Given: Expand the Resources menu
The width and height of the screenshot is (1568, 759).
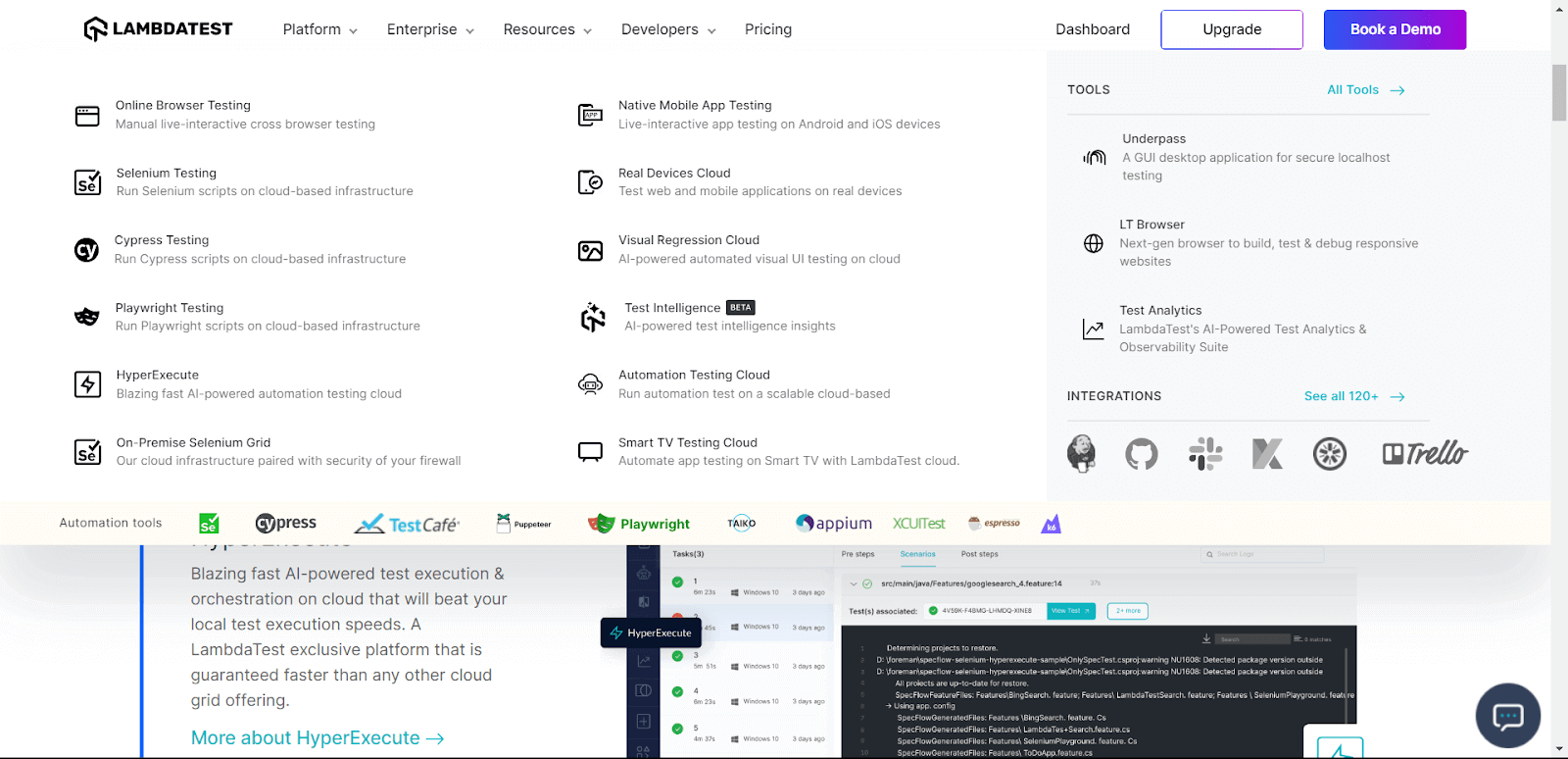Looking at the screenshot, I should click(x=548, y=29).
